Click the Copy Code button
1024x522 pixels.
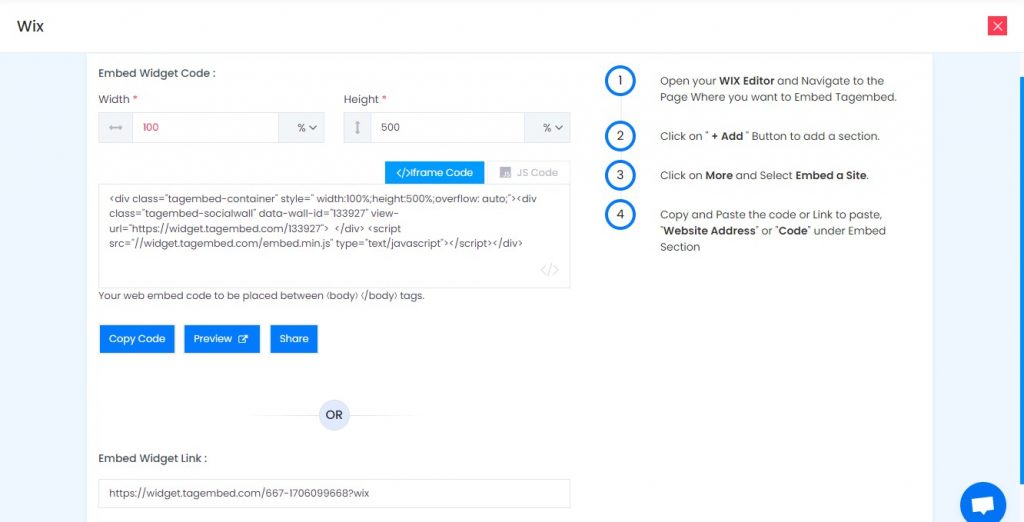coord(137,339)
